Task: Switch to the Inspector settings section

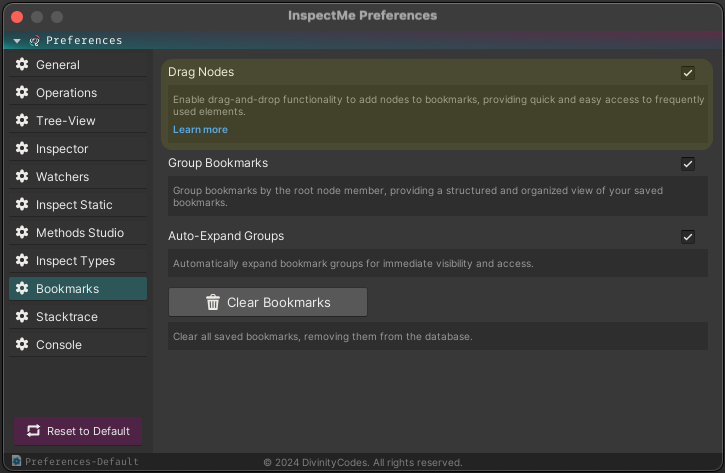Action: pyautogui.click(x=78, y=148)
